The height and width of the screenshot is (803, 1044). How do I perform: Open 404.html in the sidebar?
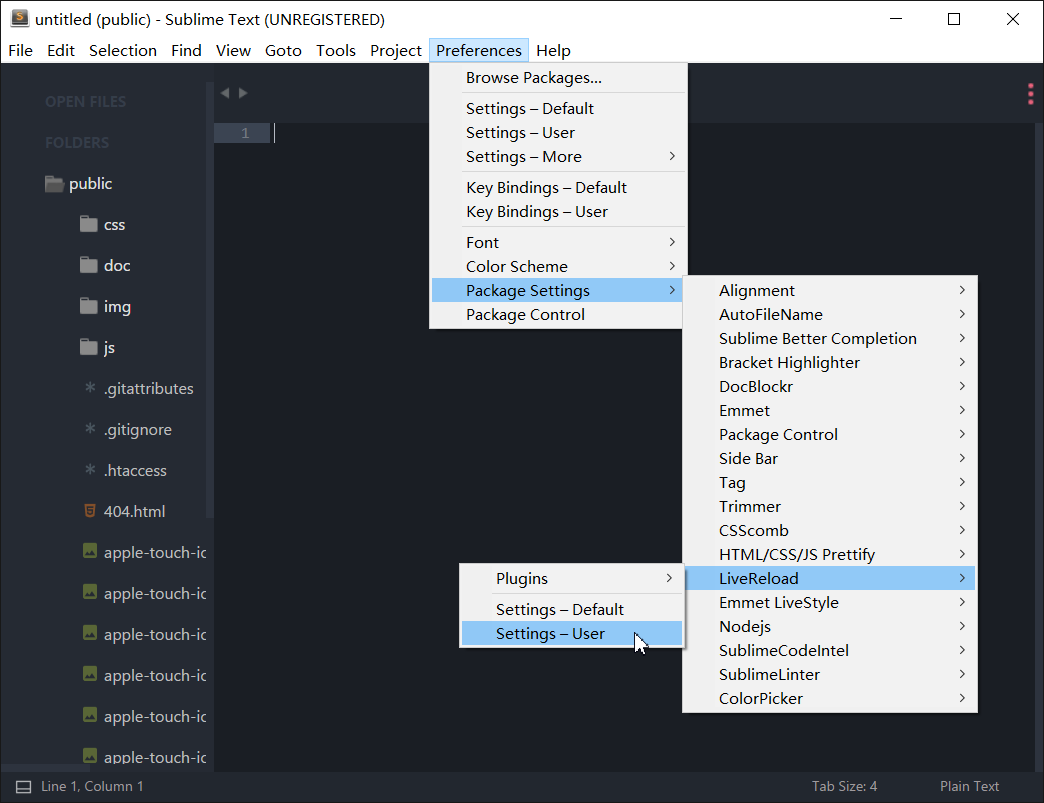pyautogui.click(x=134, y=511)
